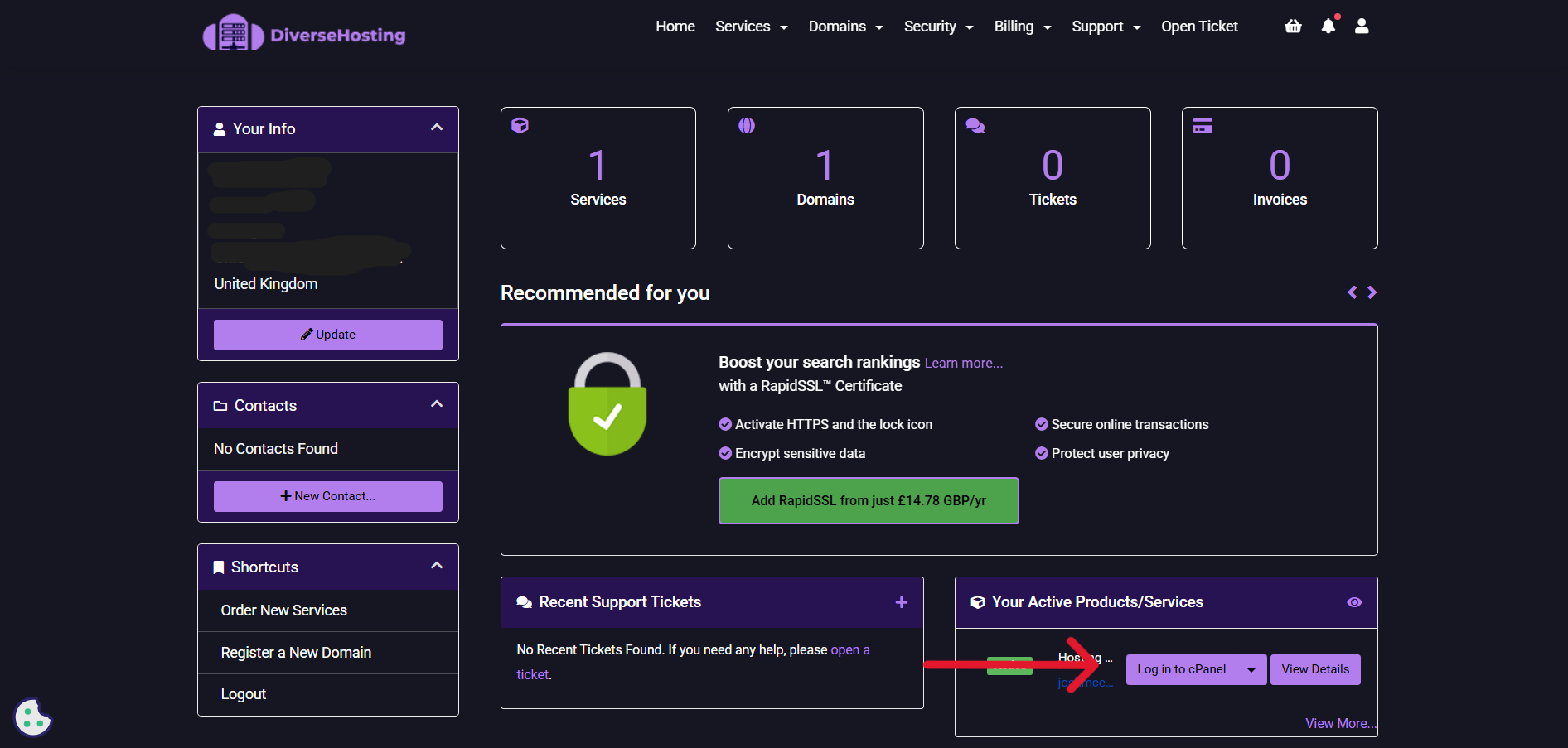This screenshot has width=1568, height=748.
Task: Click the cookie preferences icon
Action: coord(32,717)
